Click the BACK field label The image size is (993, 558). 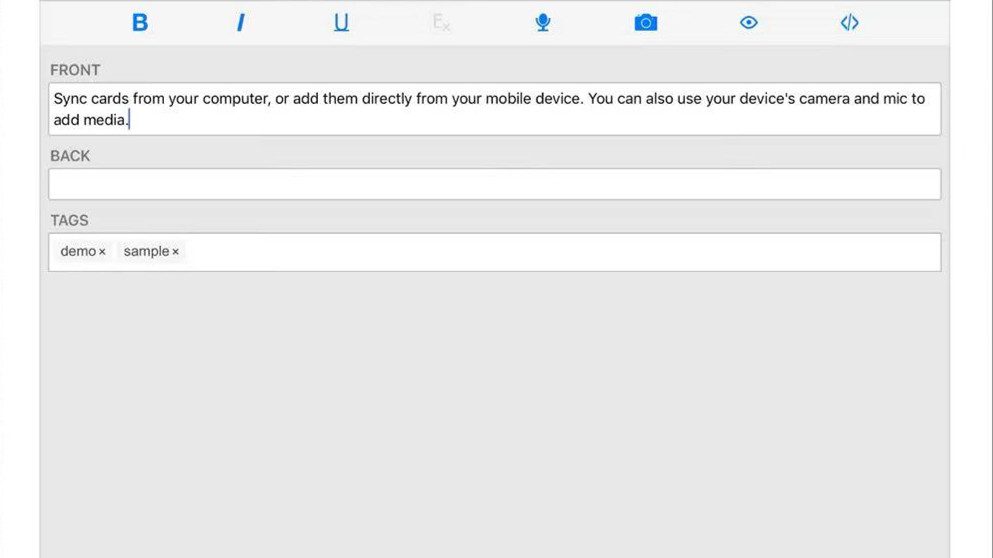[x=70, y=156]
